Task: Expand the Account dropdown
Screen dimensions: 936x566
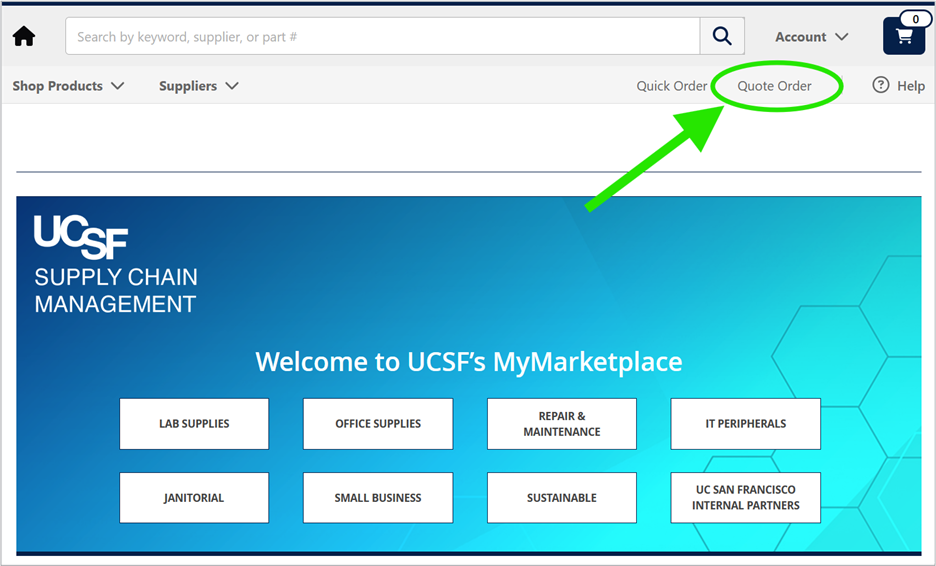Action: click(x=812, y=37)
